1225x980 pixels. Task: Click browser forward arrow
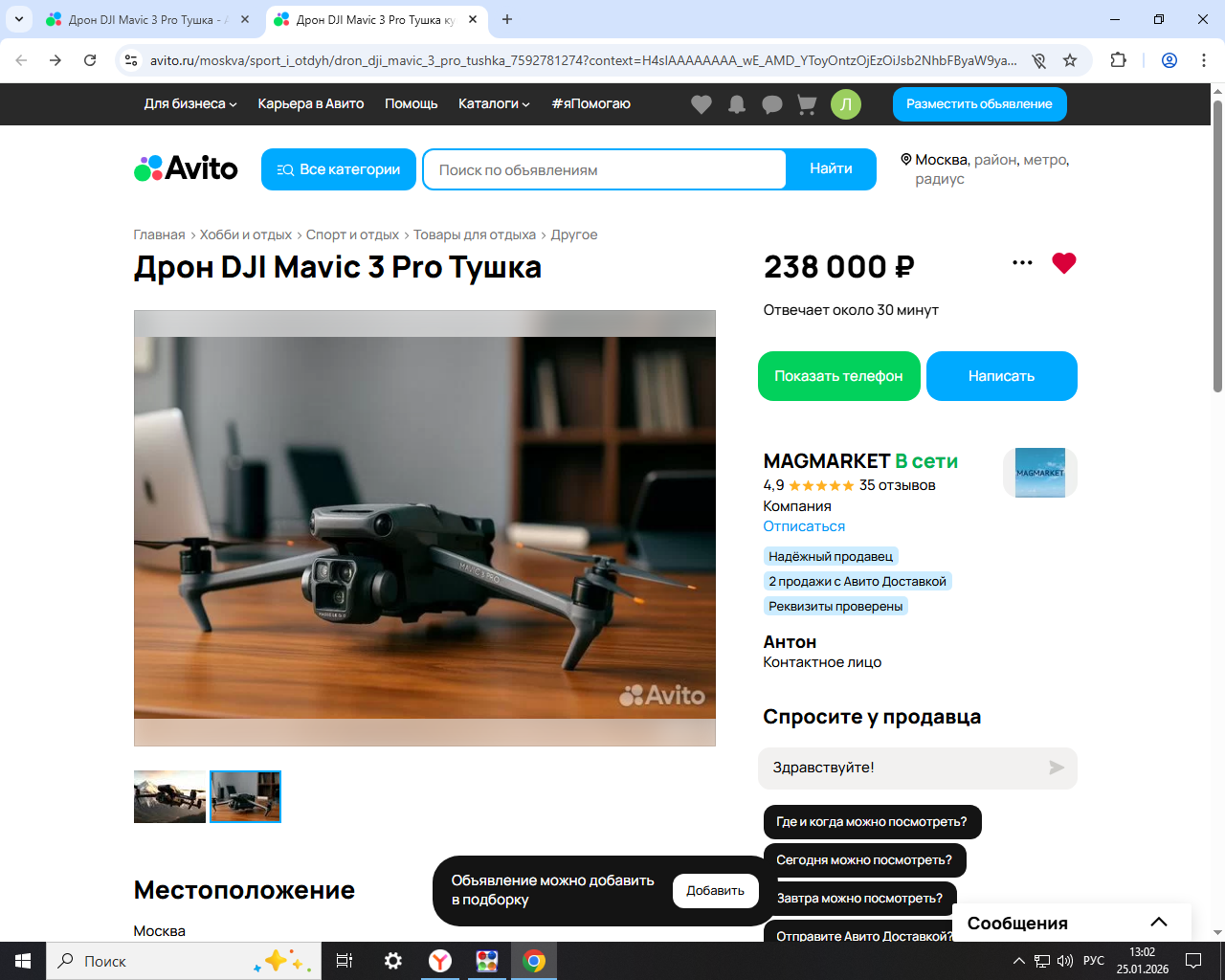coord(56,60)
